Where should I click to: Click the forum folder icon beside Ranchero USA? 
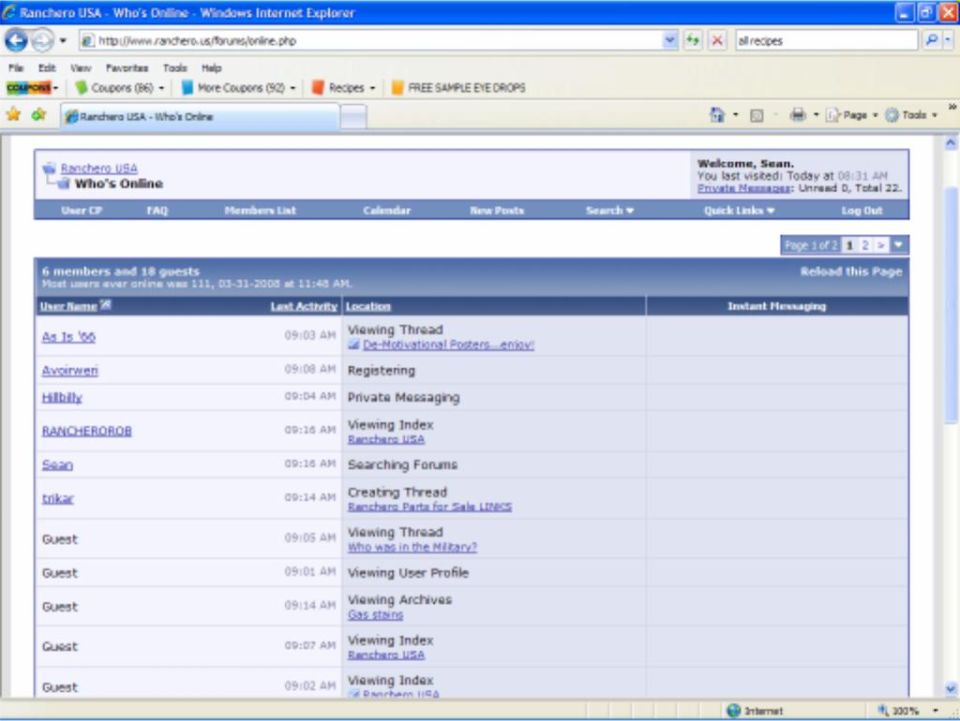pyautogui.click(x=49, y=168)
